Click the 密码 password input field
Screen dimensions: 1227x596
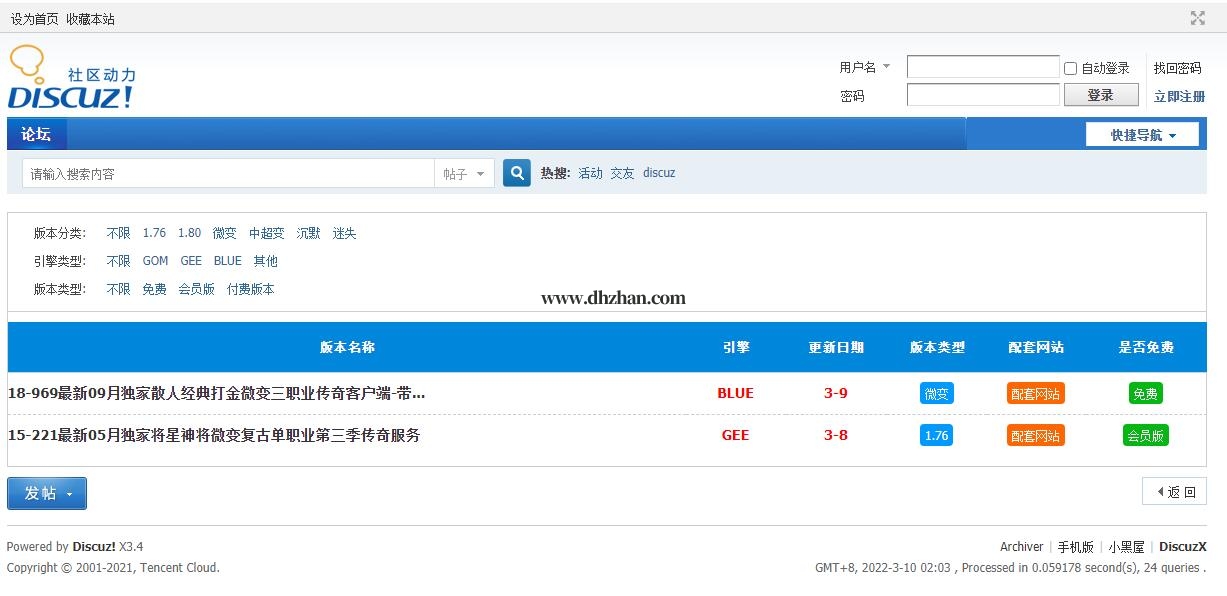982,95
